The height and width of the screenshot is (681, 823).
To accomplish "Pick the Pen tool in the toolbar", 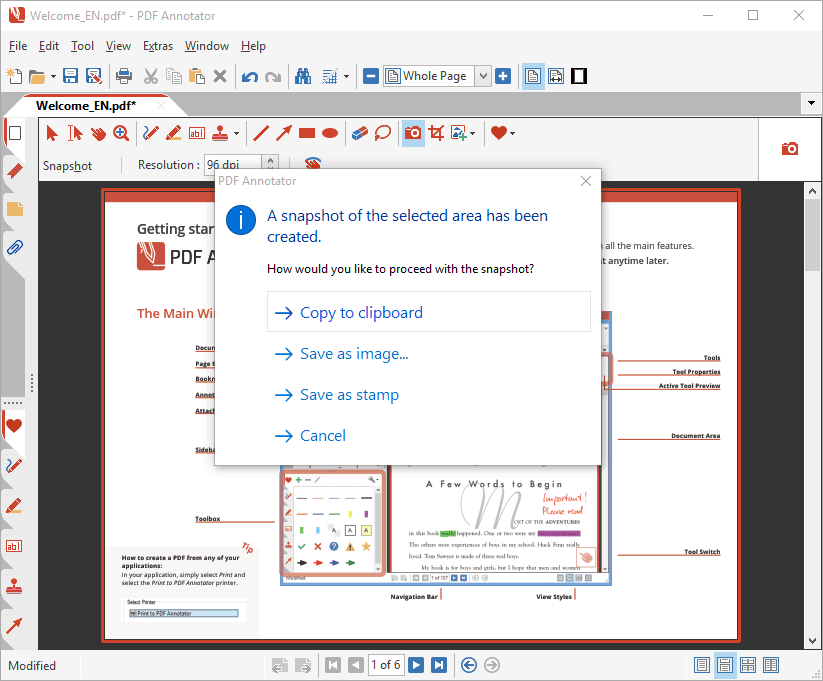I will [151, 133].
